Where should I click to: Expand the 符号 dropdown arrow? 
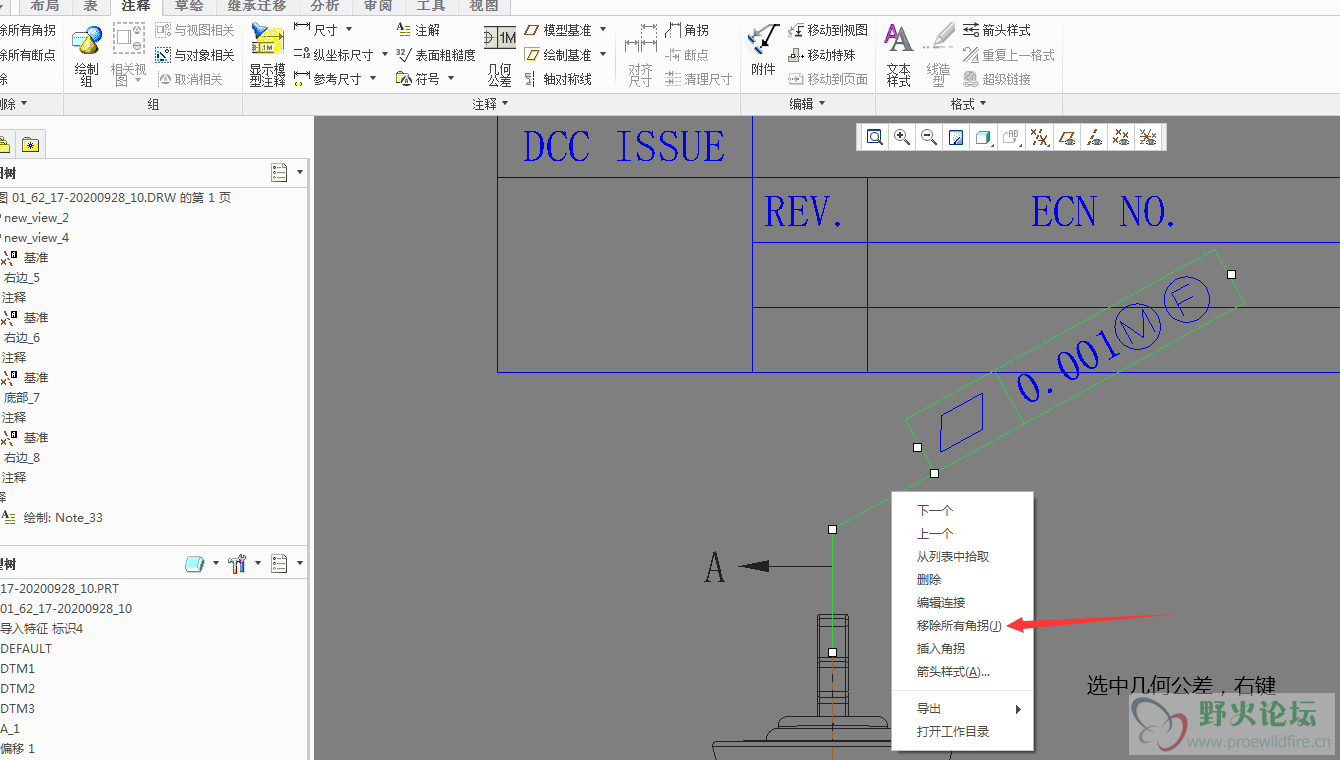pyautogui.click(x=451, y=79)
